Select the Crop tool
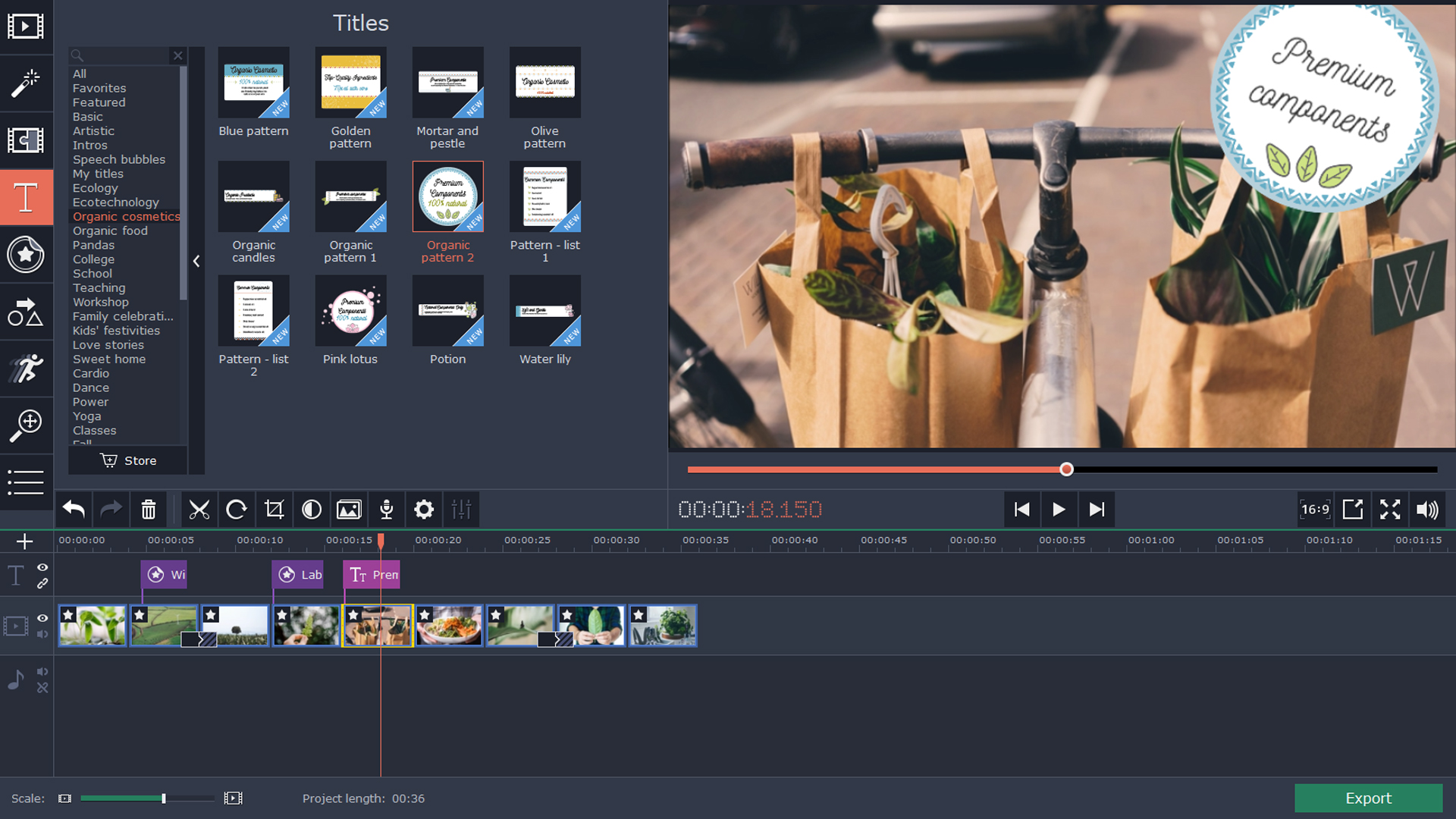The height and width of the screenshot is (819, 1456). 273,509
